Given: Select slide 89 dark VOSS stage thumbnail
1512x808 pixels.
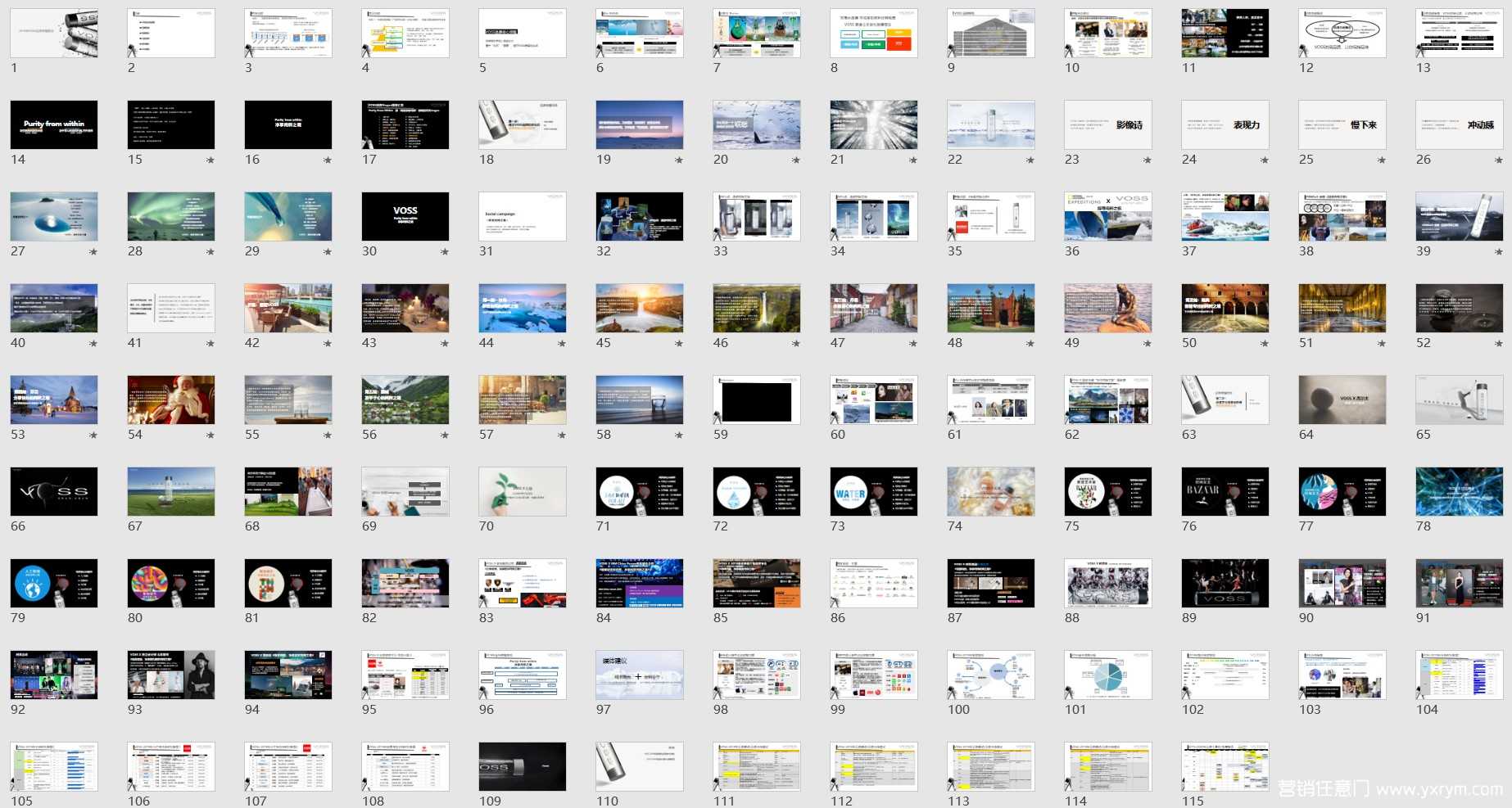Looking at the screenshot, I should coord(1225,583).
